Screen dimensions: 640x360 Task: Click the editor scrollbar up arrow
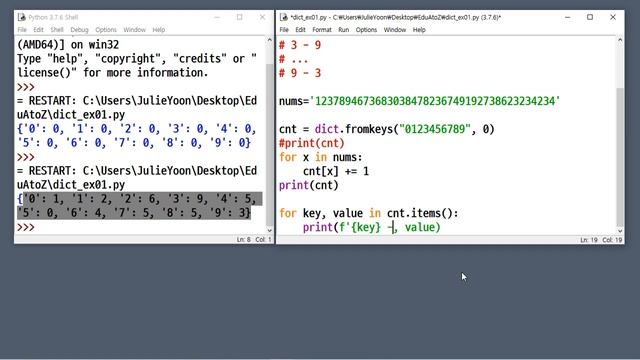pos(620,40)
